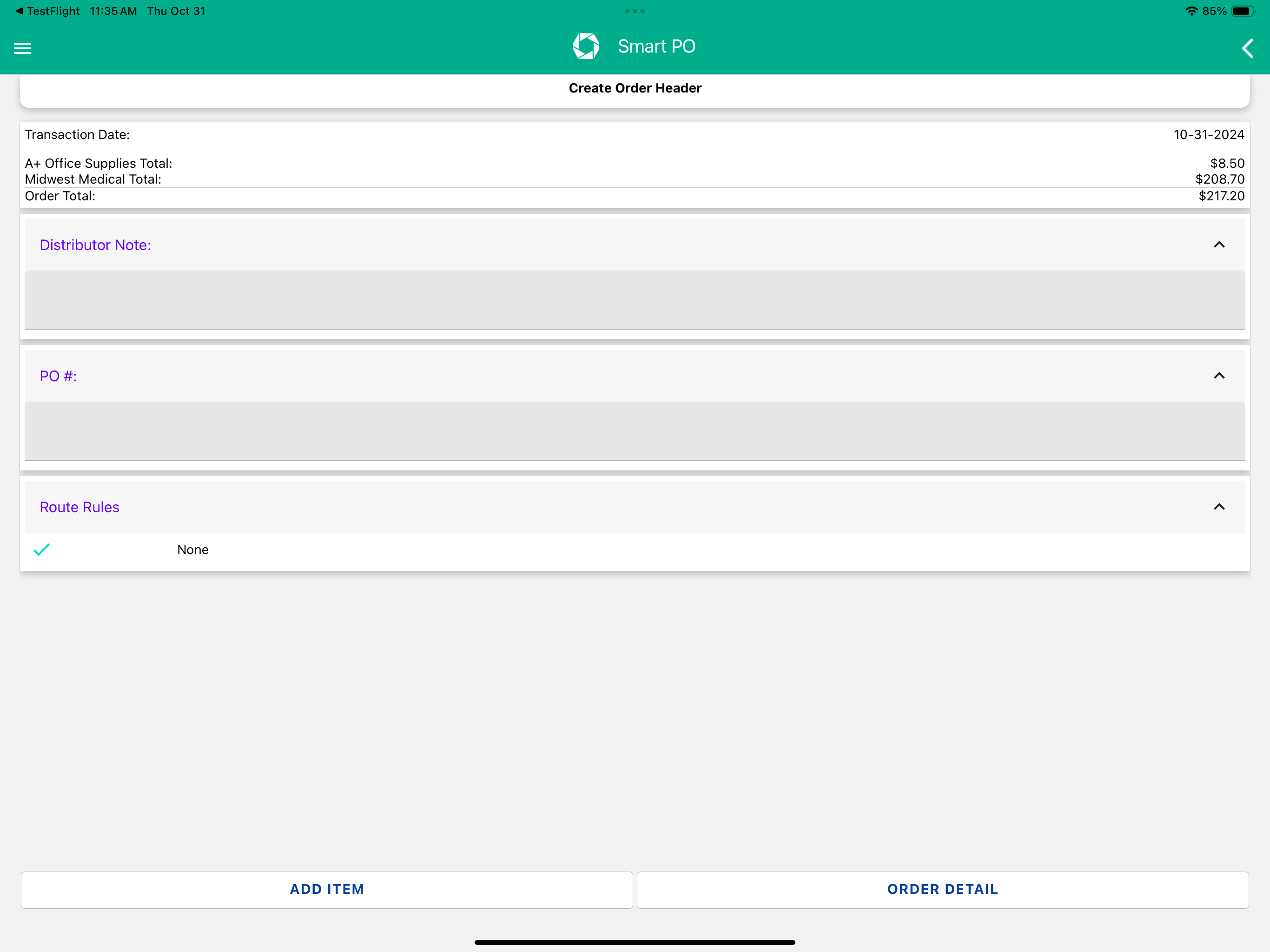
Task: Select the None route rule checkmark
Action: (x=42, y=549)
